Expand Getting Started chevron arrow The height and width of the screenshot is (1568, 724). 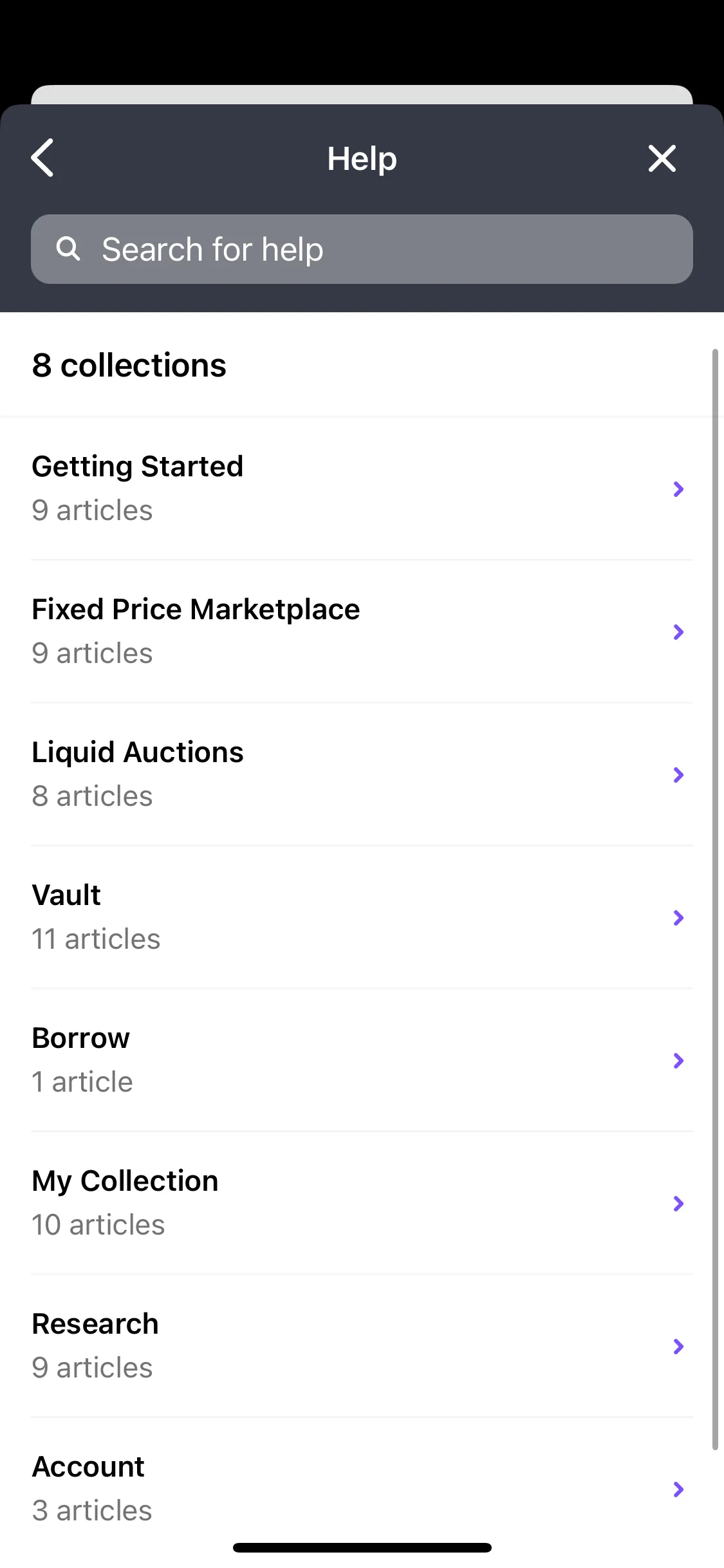point(678,489)
